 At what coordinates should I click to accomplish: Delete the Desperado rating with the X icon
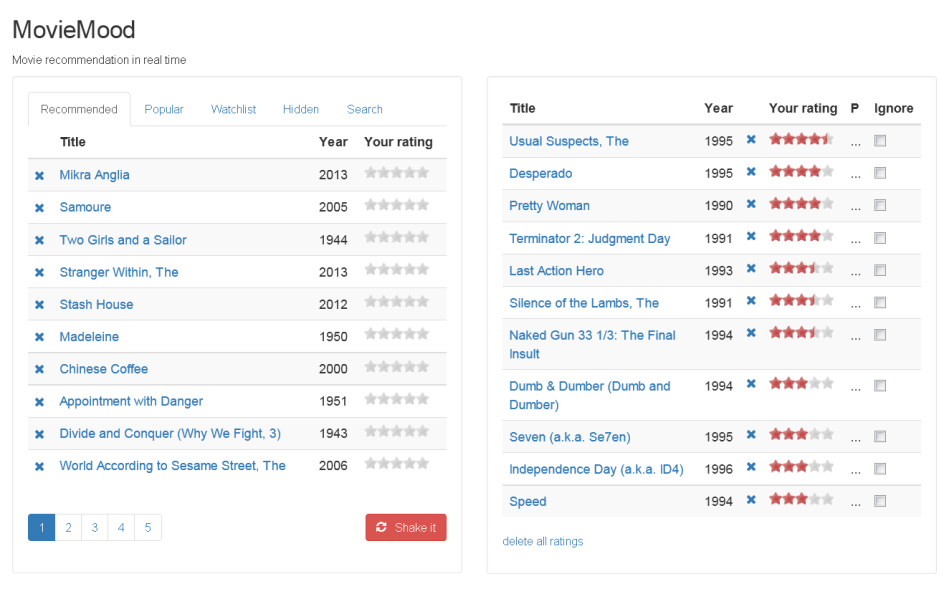point(751,172)
